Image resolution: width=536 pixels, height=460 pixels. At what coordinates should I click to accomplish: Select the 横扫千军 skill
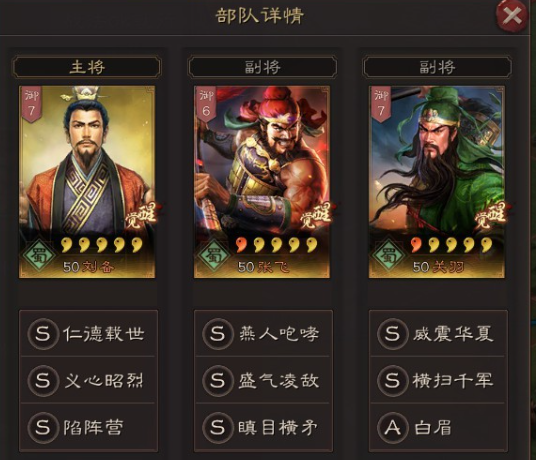pyautogui.click(x=438, y=380)
